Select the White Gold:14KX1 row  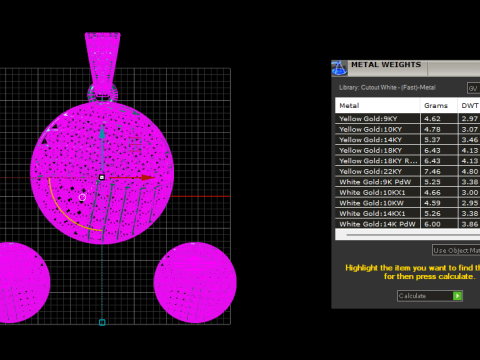tap(407, 213)
